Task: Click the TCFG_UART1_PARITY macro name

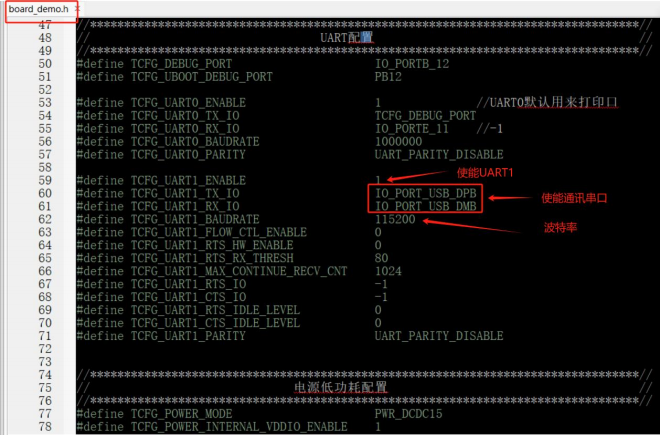Action: coord(188,336)
